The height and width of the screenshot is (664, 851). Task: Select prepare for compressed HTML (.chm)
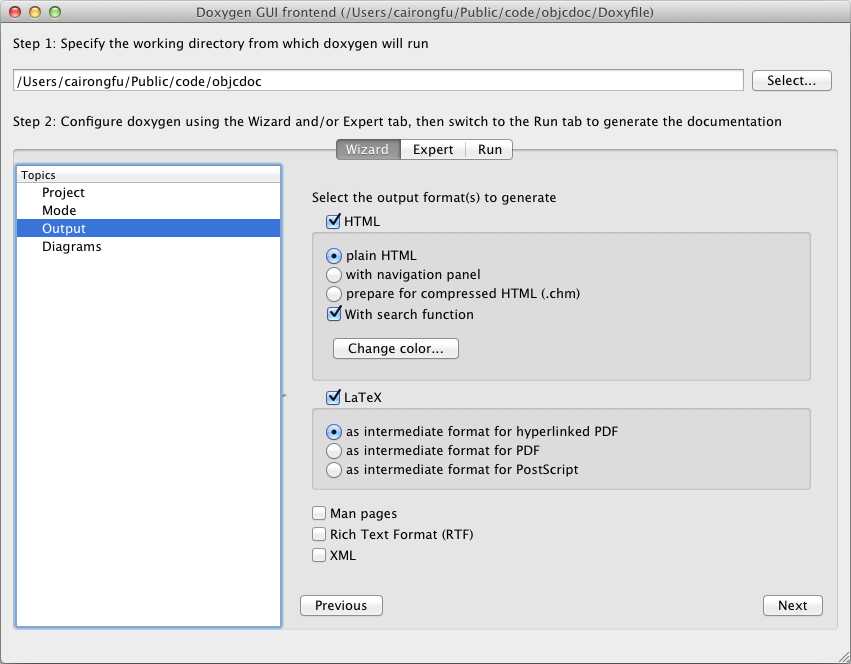(x=335, y=294)
